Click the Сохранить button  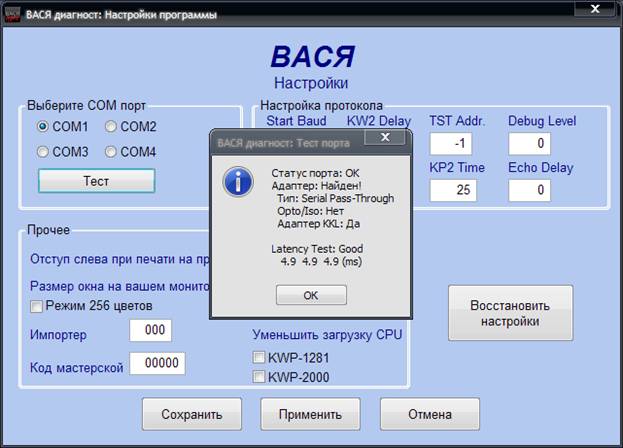(192, 414)
